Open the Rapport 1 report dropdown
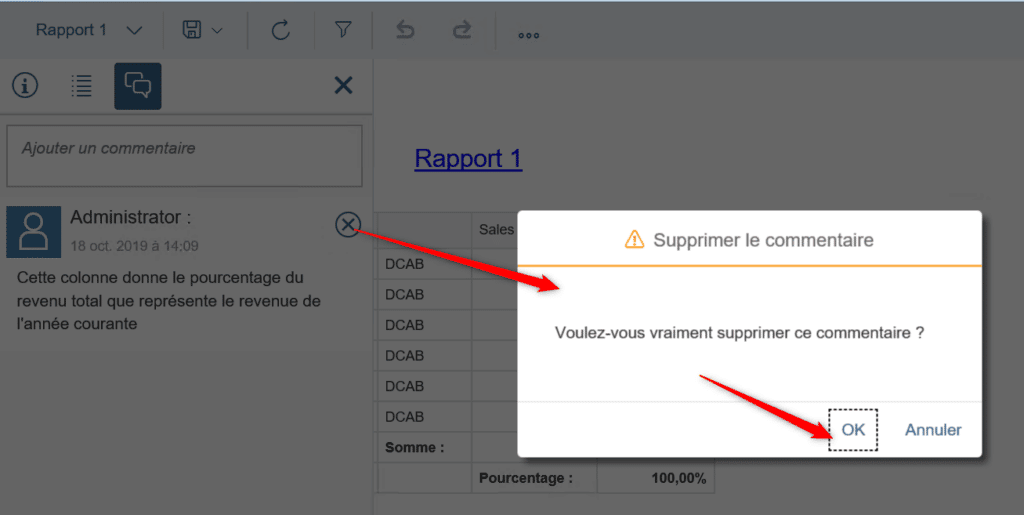The height and width of the screenshot is (515, 1024). pos(88,30)
